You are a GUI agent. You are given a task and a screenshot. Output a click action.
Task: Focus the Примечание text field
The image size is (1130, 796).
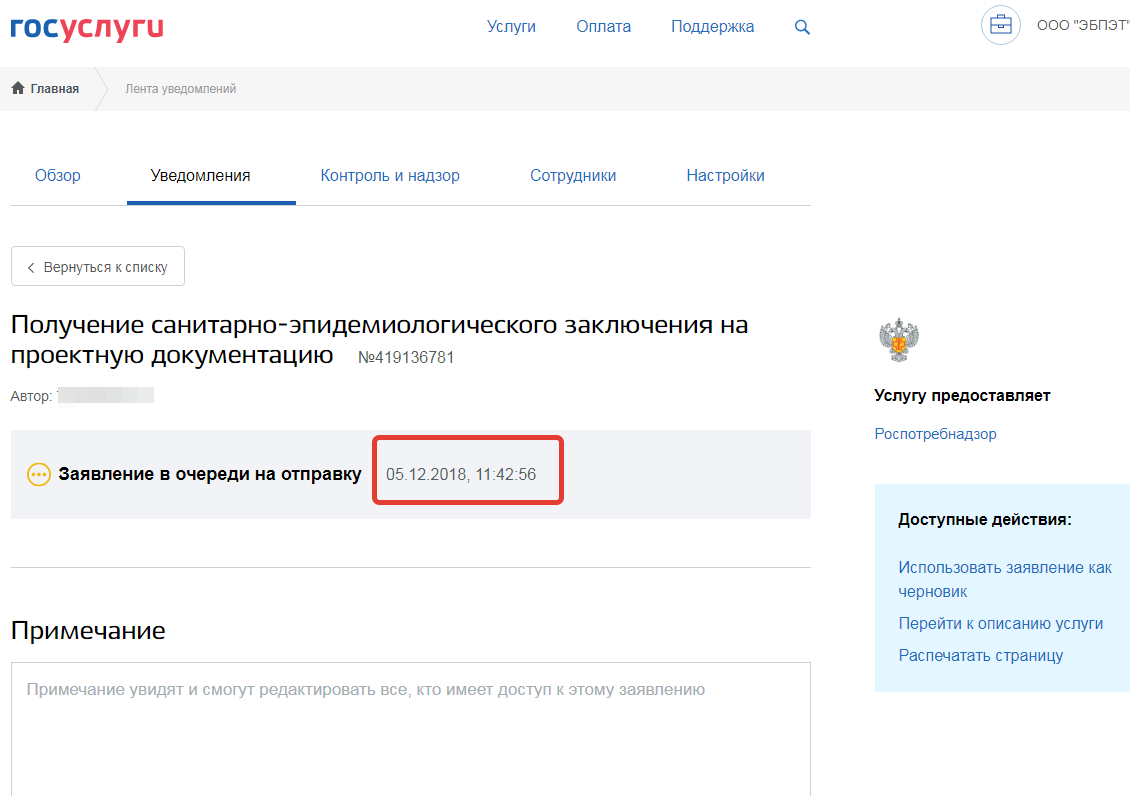coord(410,730)
